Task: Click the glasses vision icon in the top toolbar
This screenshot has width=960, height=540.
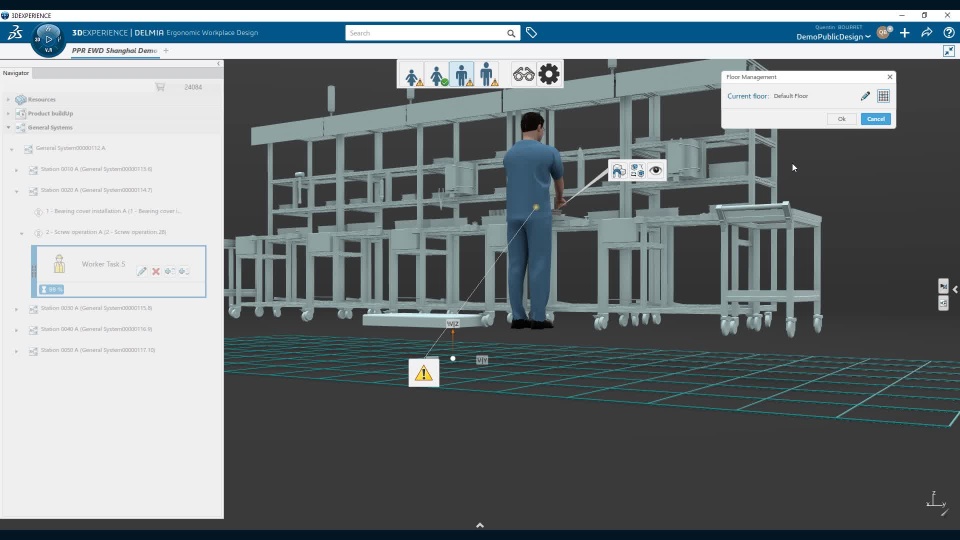Action: coord(523,74)
